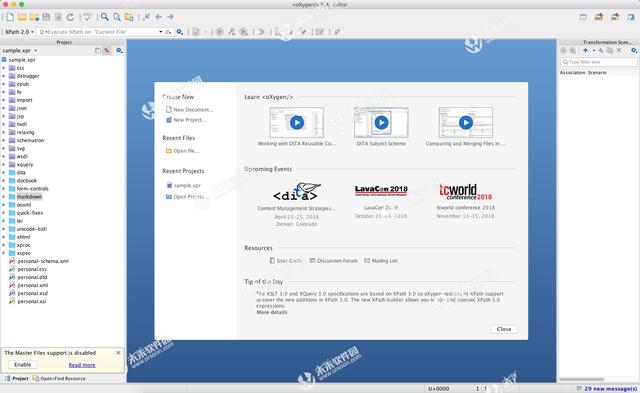The height and width of the screenshot is (393, 640).
Task: Click the Type filter text field
Action: [598, 62]
